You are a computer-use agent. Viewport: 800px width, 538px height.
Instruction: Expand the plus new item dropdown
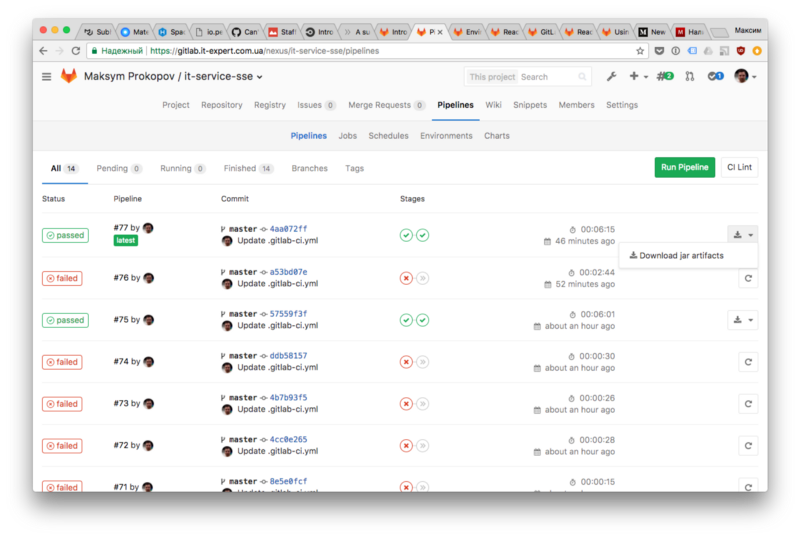(x=639, y=76)
